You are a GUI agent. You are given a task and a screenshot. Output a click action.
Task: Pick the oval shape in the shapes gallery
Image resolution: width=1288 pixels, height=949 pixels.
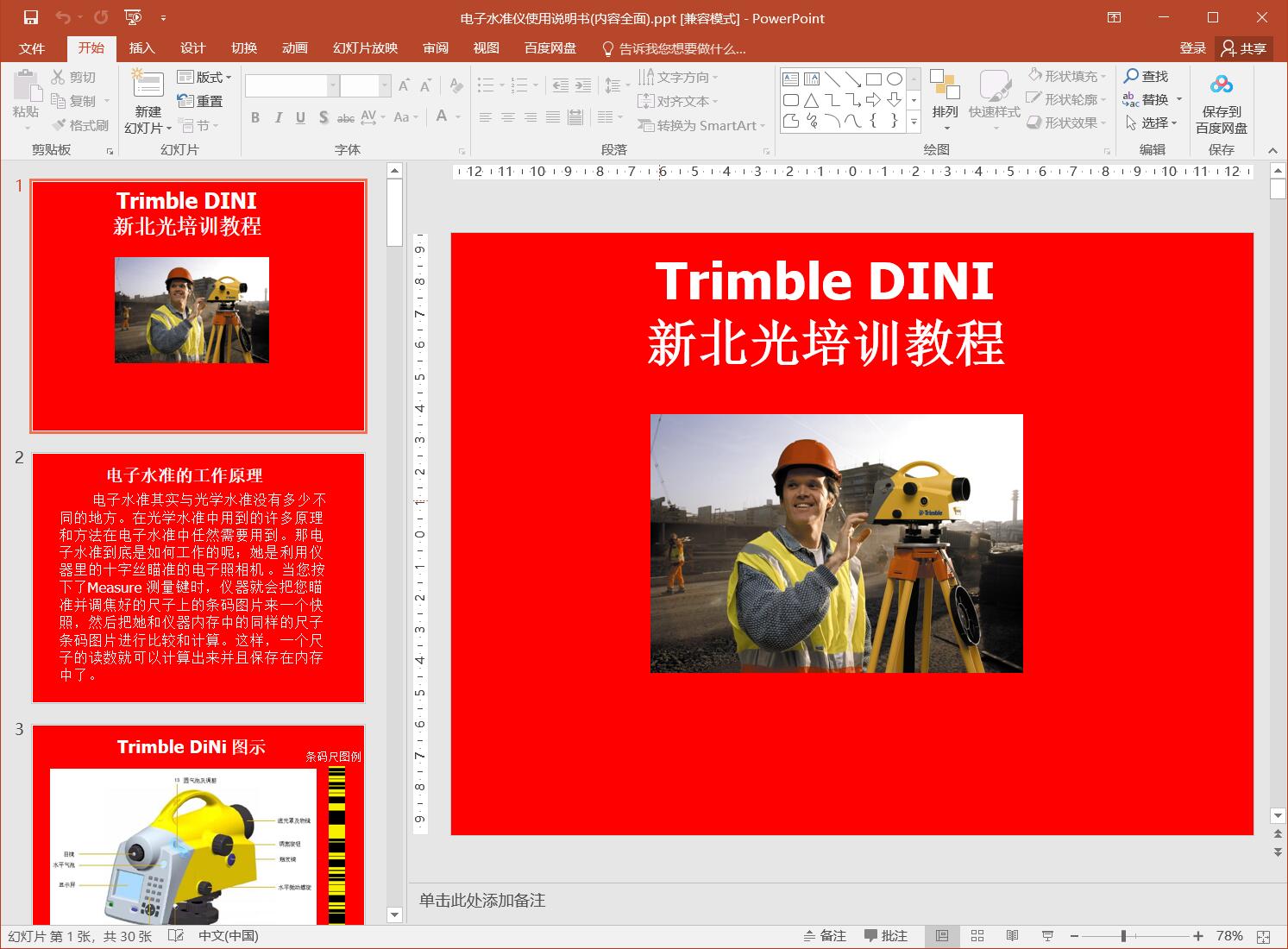pyautogui.click(x=895, y=79)
